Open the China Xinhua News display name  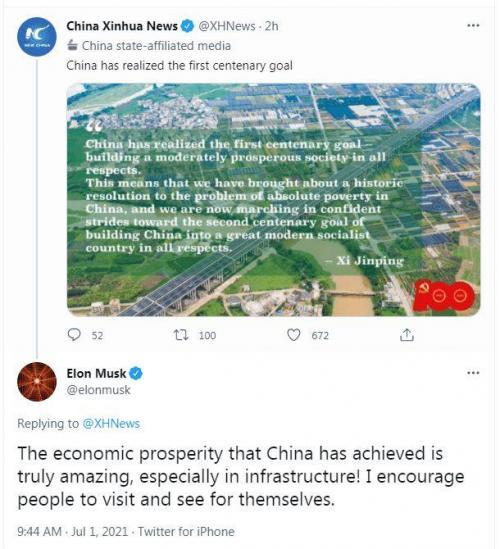click(x=122, y=26)
